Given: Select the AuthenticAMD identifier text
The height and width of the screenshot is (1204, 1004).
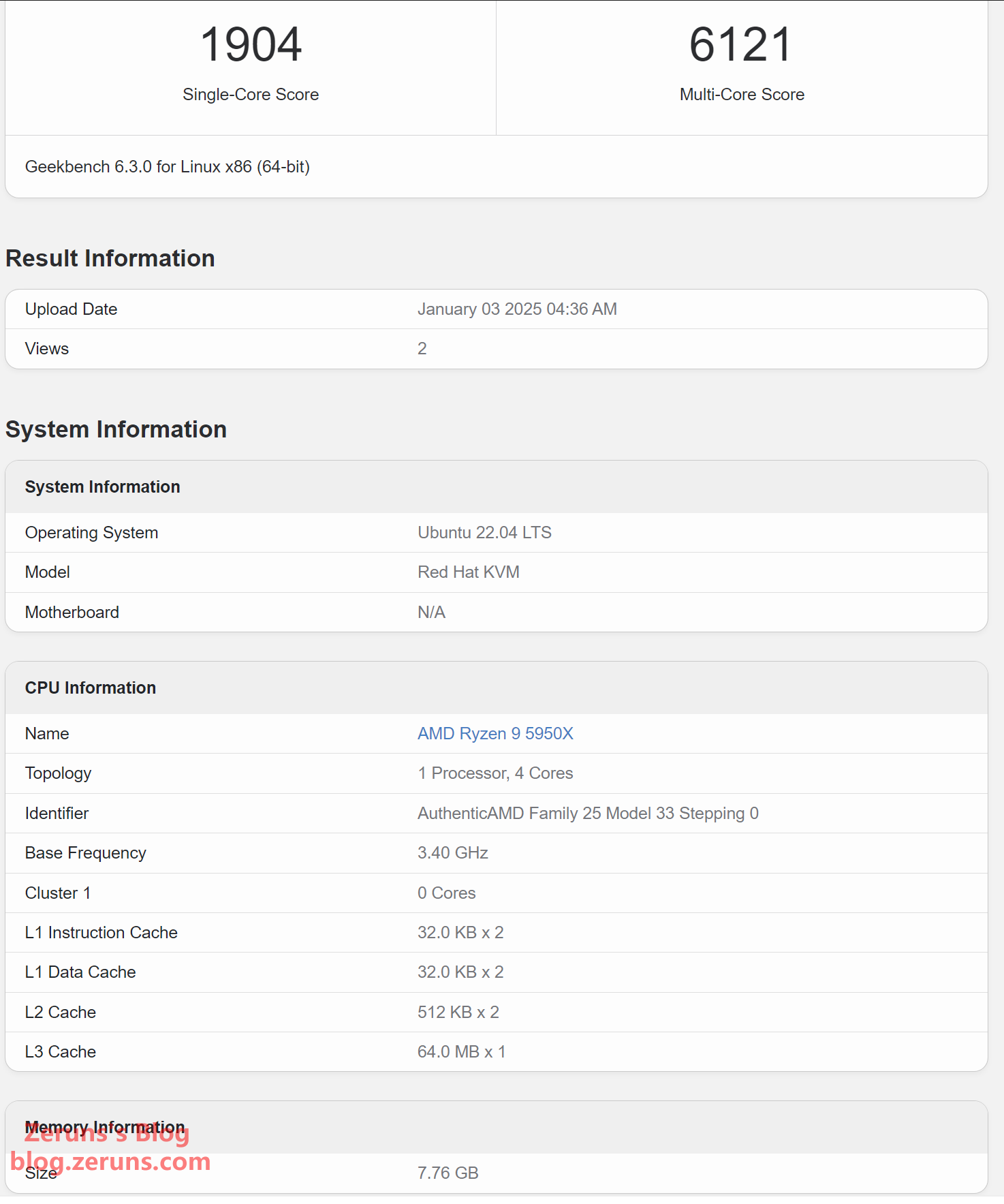Looking at the screenshot, I should (x=587, y=814).
